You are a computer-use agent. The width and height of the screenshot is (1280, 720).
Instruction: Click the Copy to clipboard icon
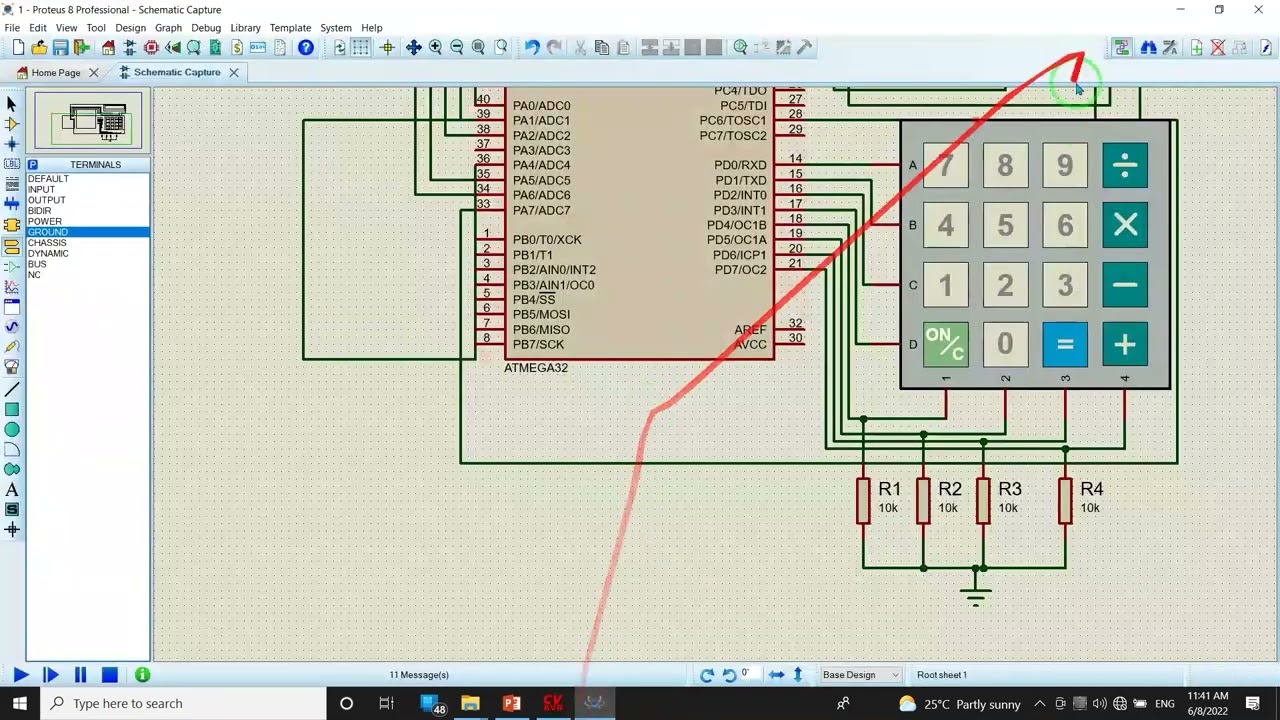pos(602,47)
